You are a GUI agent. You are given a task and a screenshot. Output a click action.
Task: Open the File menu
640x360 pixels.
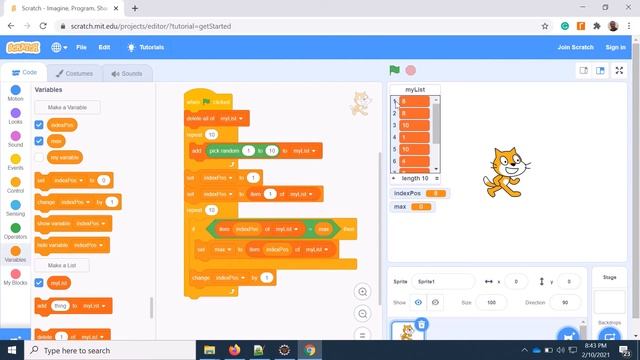[x=81, y=47]
